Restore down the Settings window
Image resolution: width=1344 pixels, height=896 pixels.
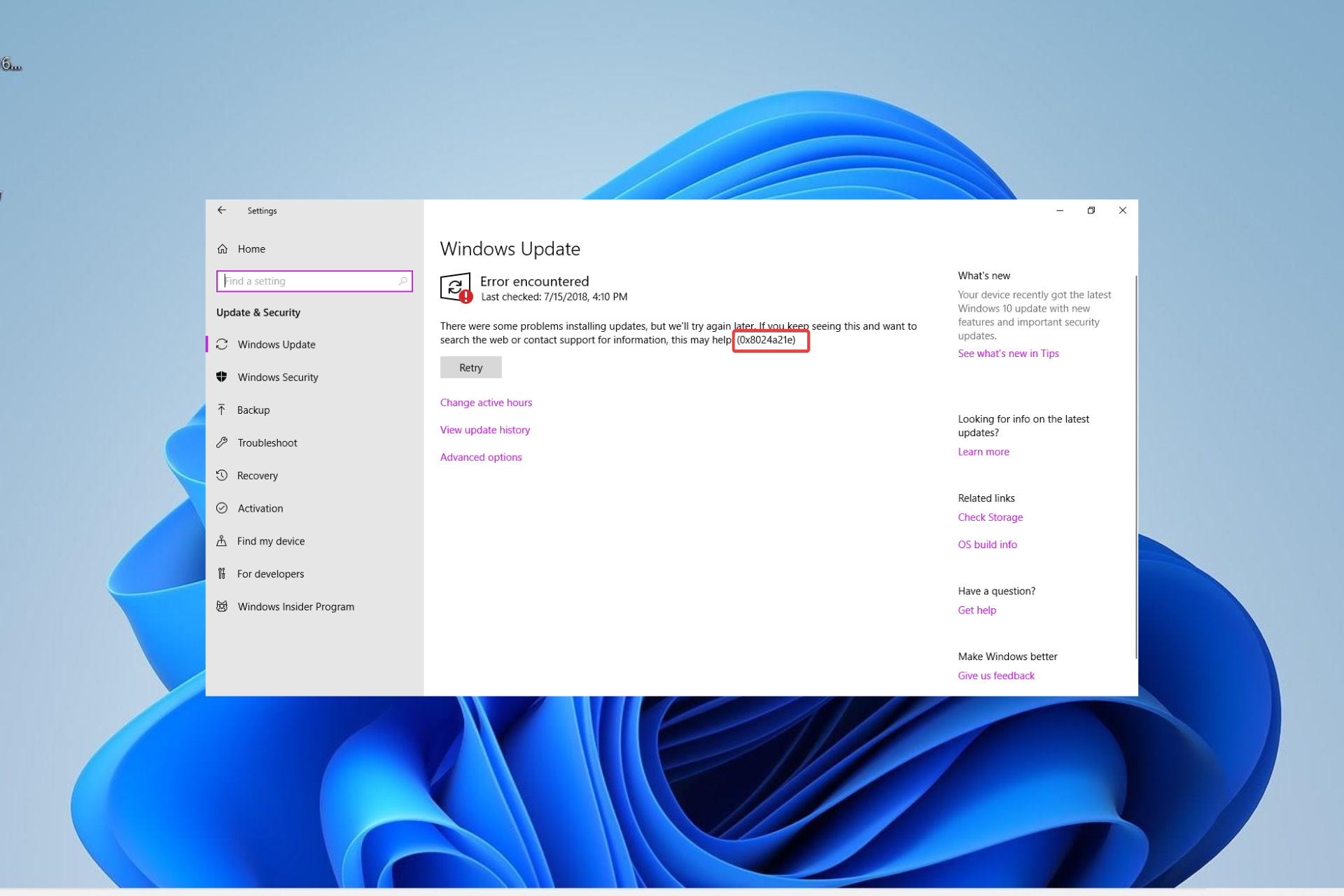[1091, 210]
